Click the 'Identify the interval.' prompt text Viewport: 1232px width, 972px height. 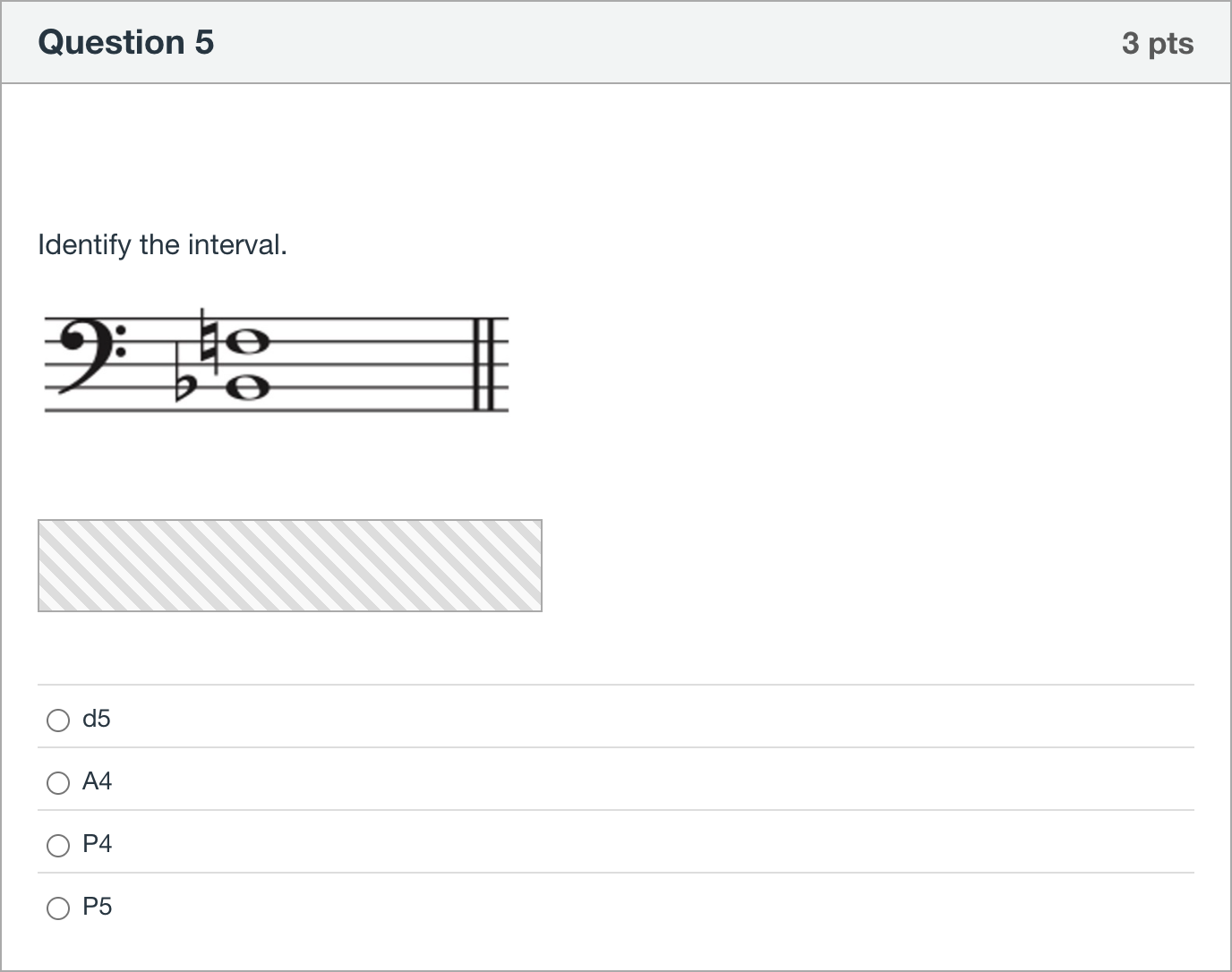[x=162, y=244]
